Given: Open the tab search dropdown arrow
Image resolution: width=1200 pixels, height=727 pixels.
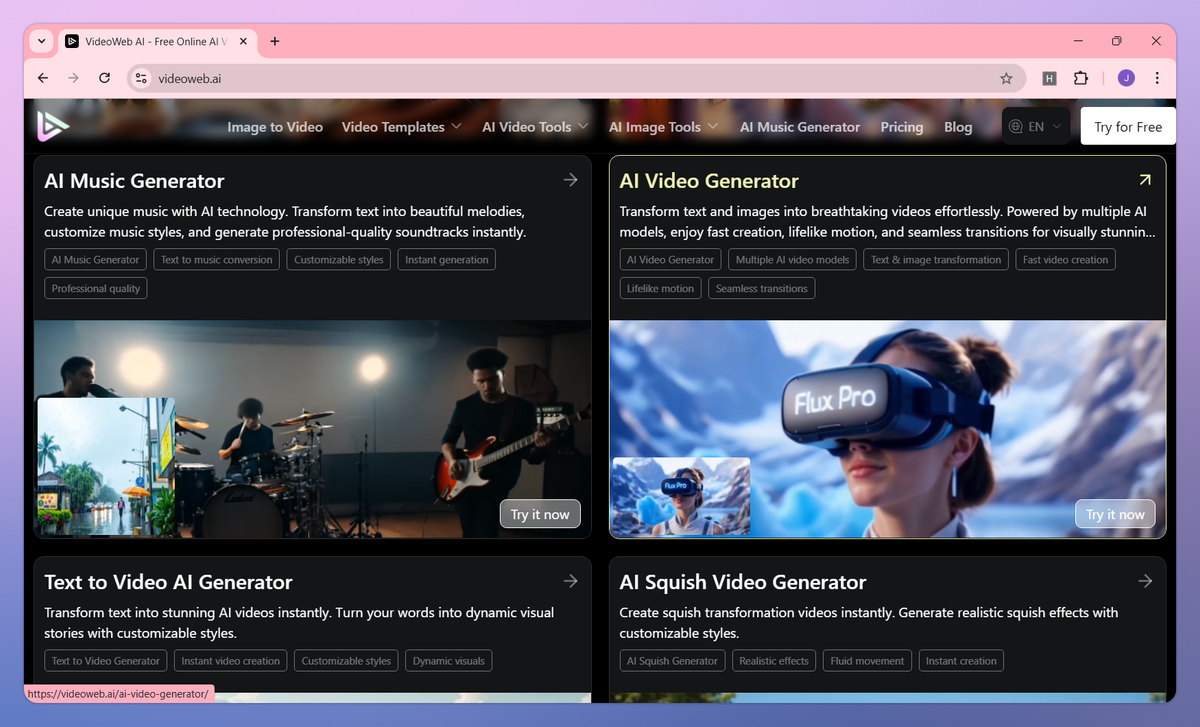Looking at the screenshot, I should (41, 41).
